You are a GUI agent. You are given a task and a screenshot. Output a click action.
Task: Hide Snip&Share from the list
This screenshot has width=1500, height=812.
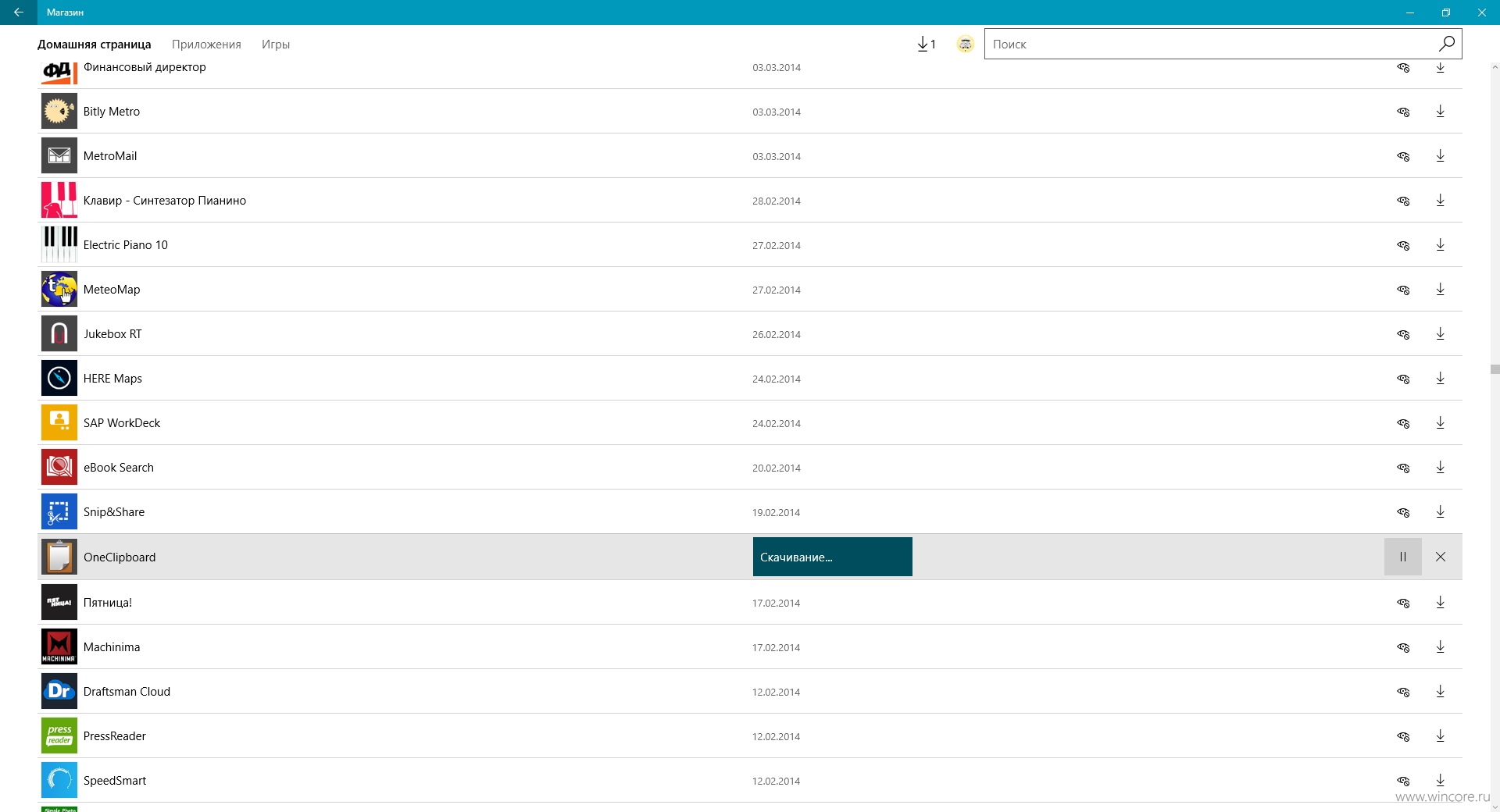coord(1403,513)
